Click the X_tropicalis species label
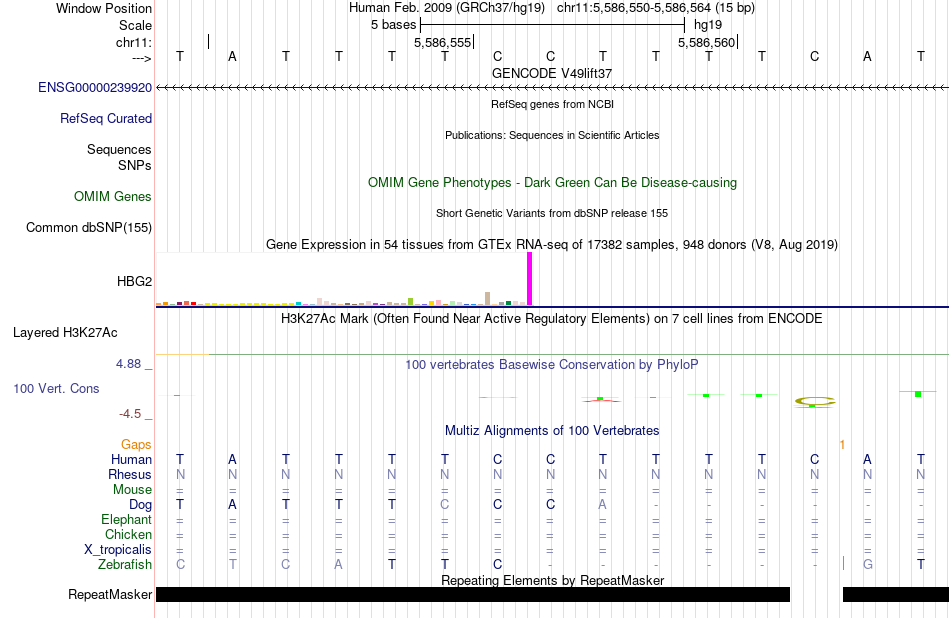 118,550
